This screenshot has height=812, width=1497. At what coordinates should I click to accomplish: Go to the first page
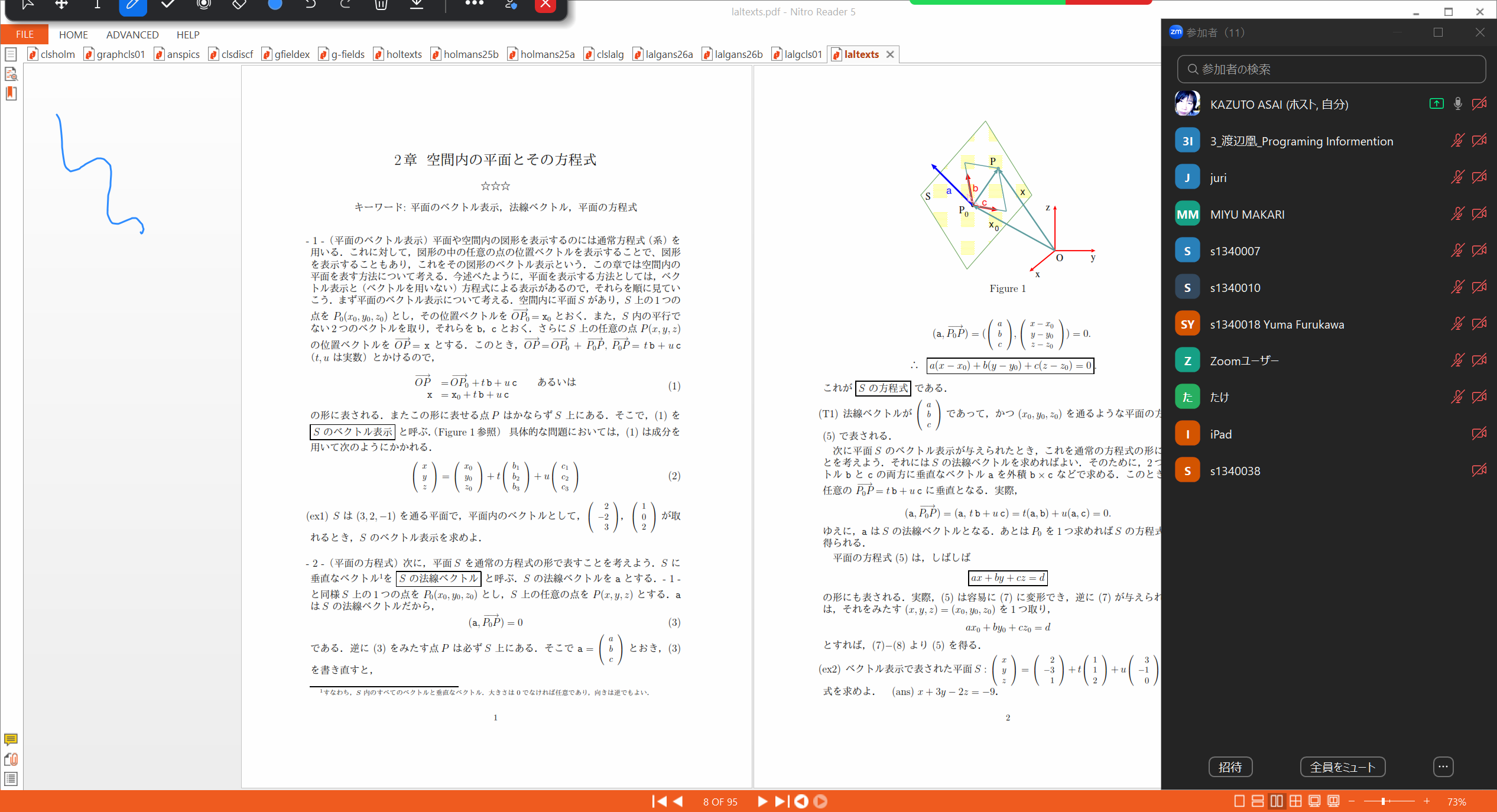click(659, 801)
